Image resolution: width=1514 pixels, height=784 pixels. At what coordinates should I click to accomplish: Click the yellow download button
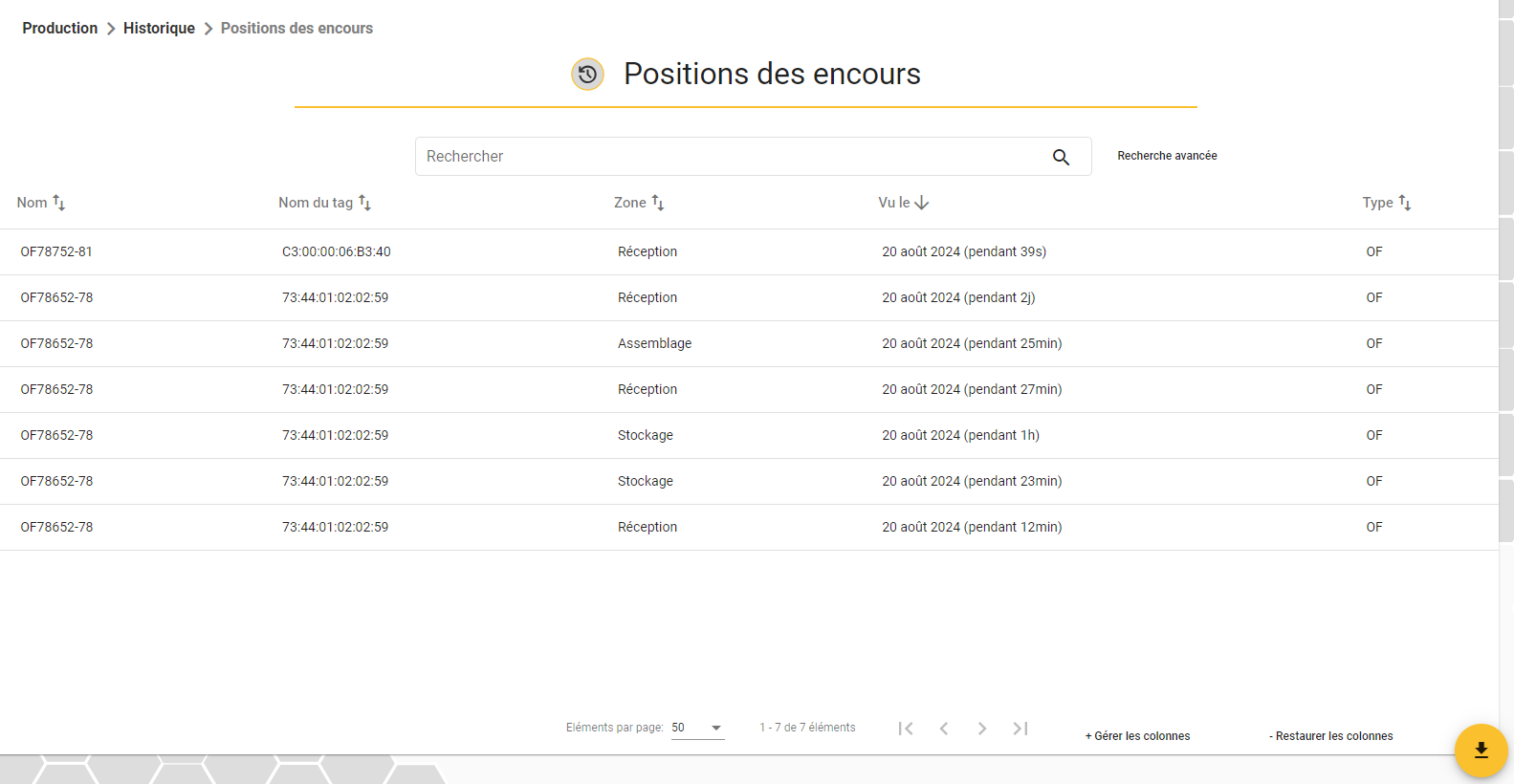[1481, 751]
